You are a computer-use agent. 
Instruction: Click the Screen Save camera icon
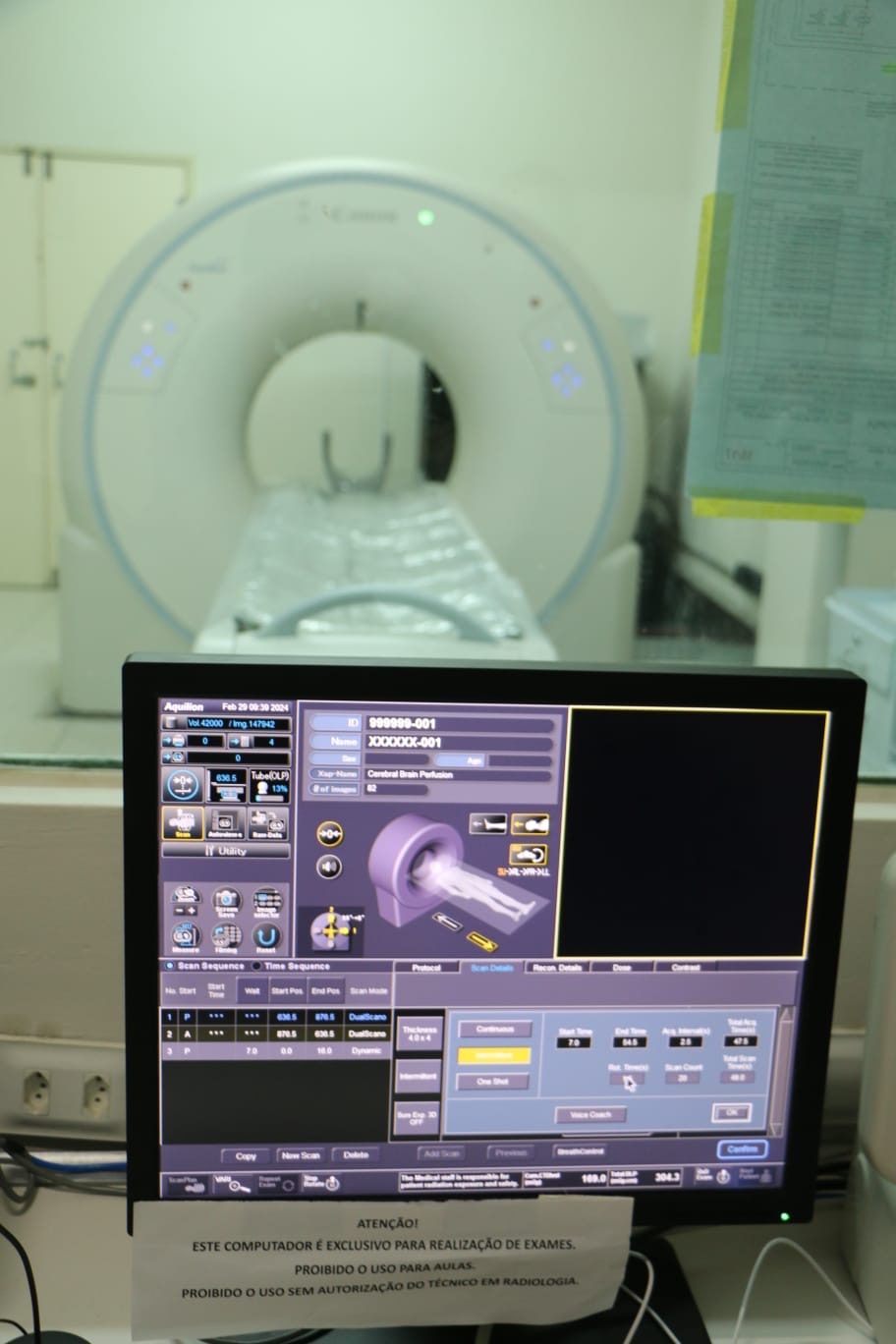click(226, 903)
